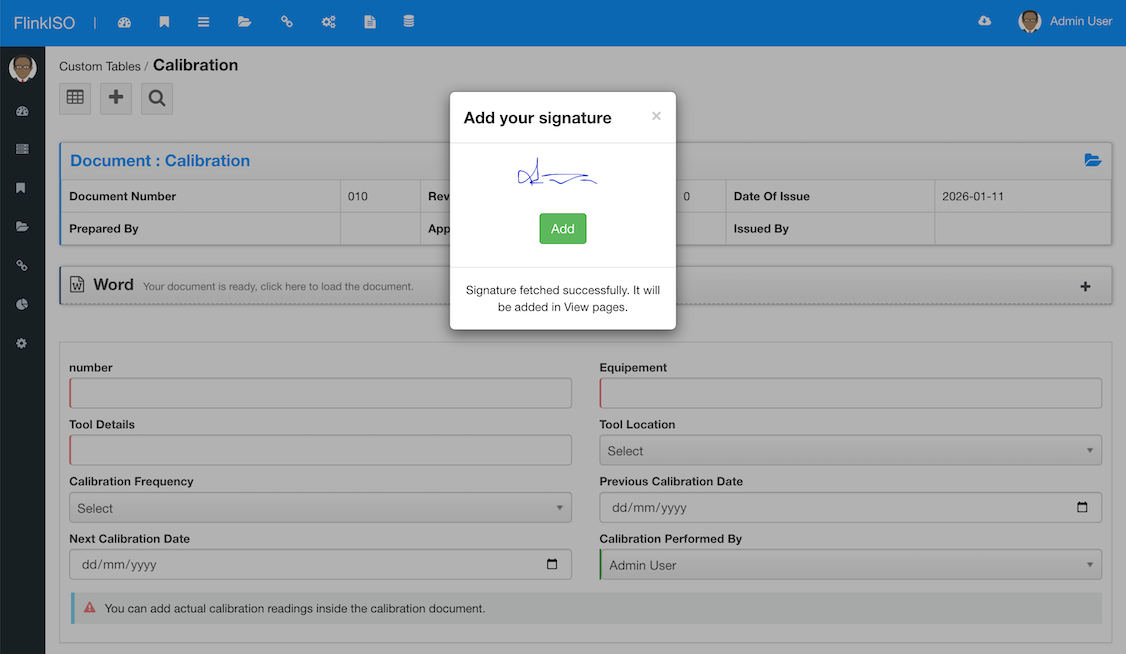Click the search magnifier button
The height and width of the screenshot is (654, 1126).
pyautogui.click(x=156, y=98)
